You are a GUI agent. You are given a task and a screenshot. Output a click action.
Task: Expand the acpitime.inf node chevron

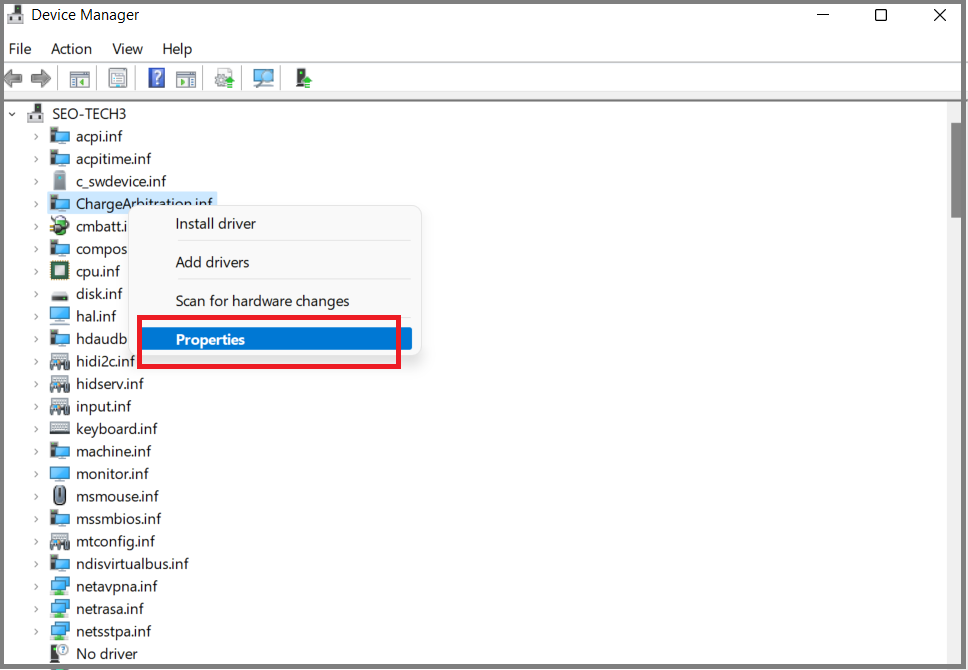[36, 159]
